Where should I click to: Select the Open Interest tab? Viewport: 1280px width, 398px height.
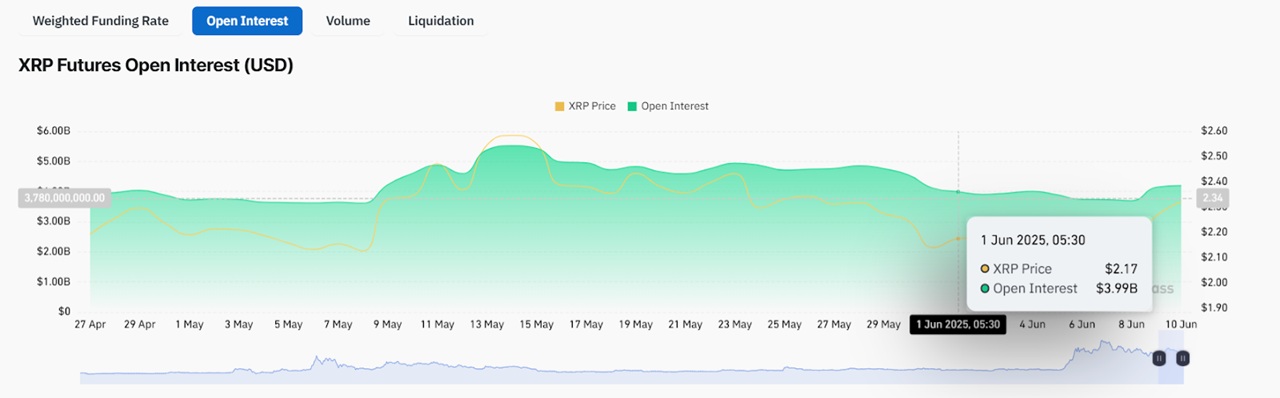[247, 20]
